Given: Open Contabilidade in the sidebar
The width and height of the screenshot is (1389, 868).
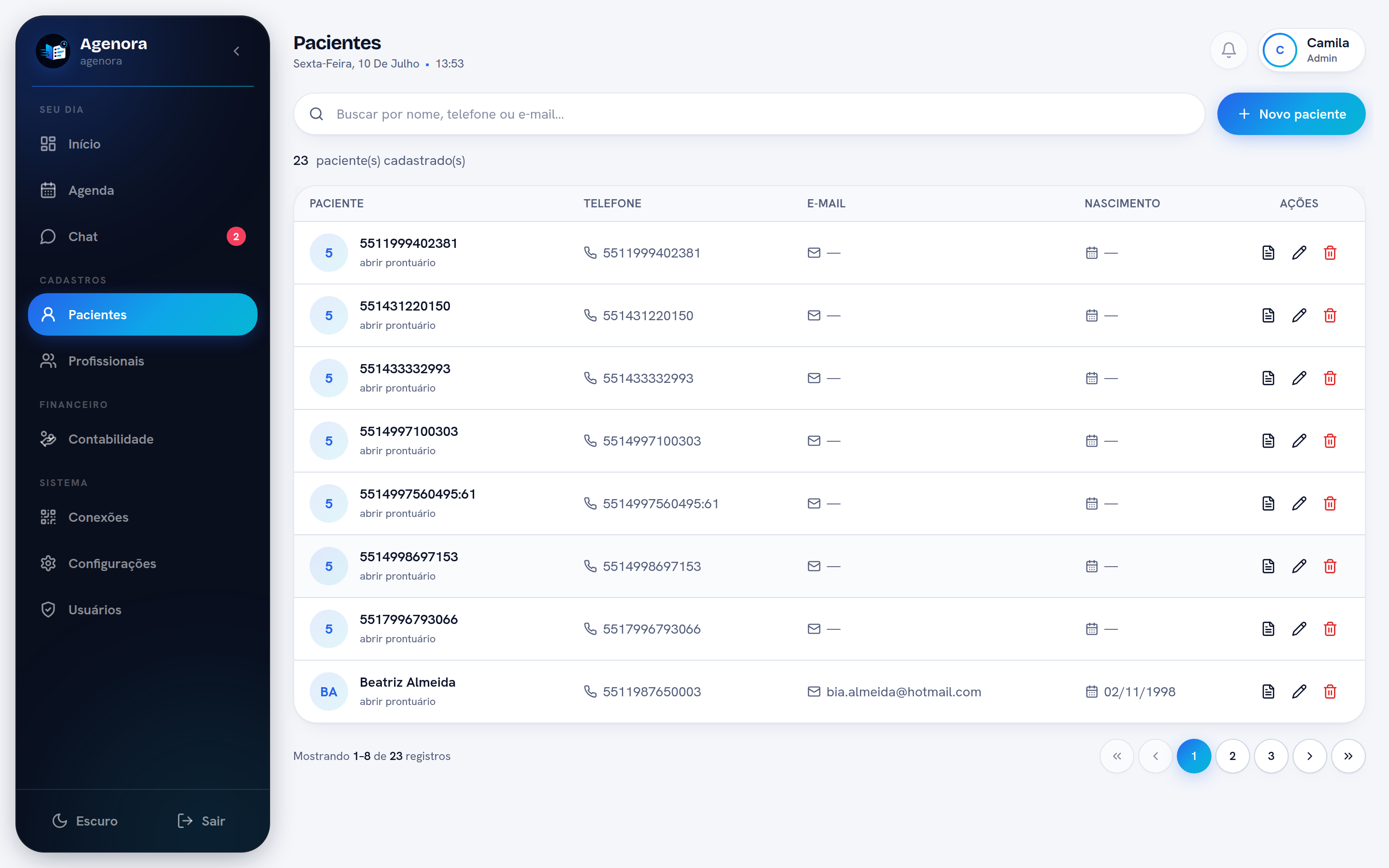Looking at the screenshot, I should pos(142,439).
